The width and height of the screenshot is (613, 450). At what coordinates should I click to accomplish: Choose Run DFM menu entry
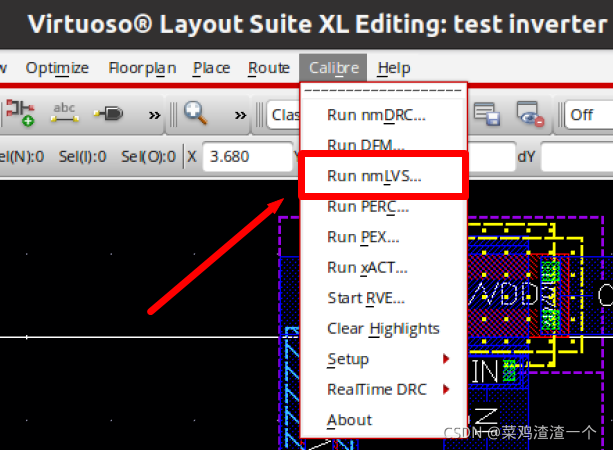click(383, 144)
